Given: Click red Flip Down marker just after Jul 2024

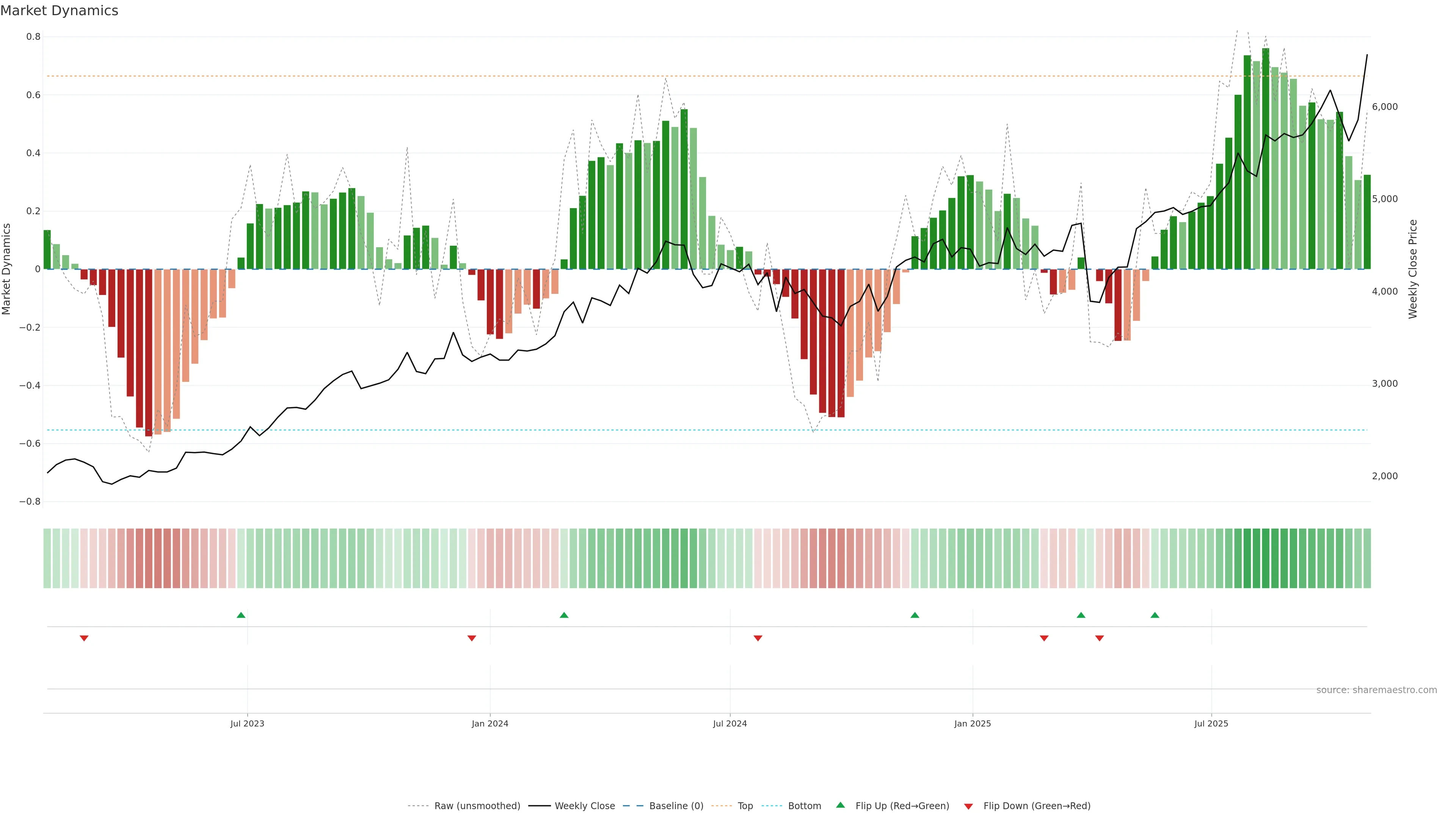Looking at the screenshot, I should [x=758, y=638].
